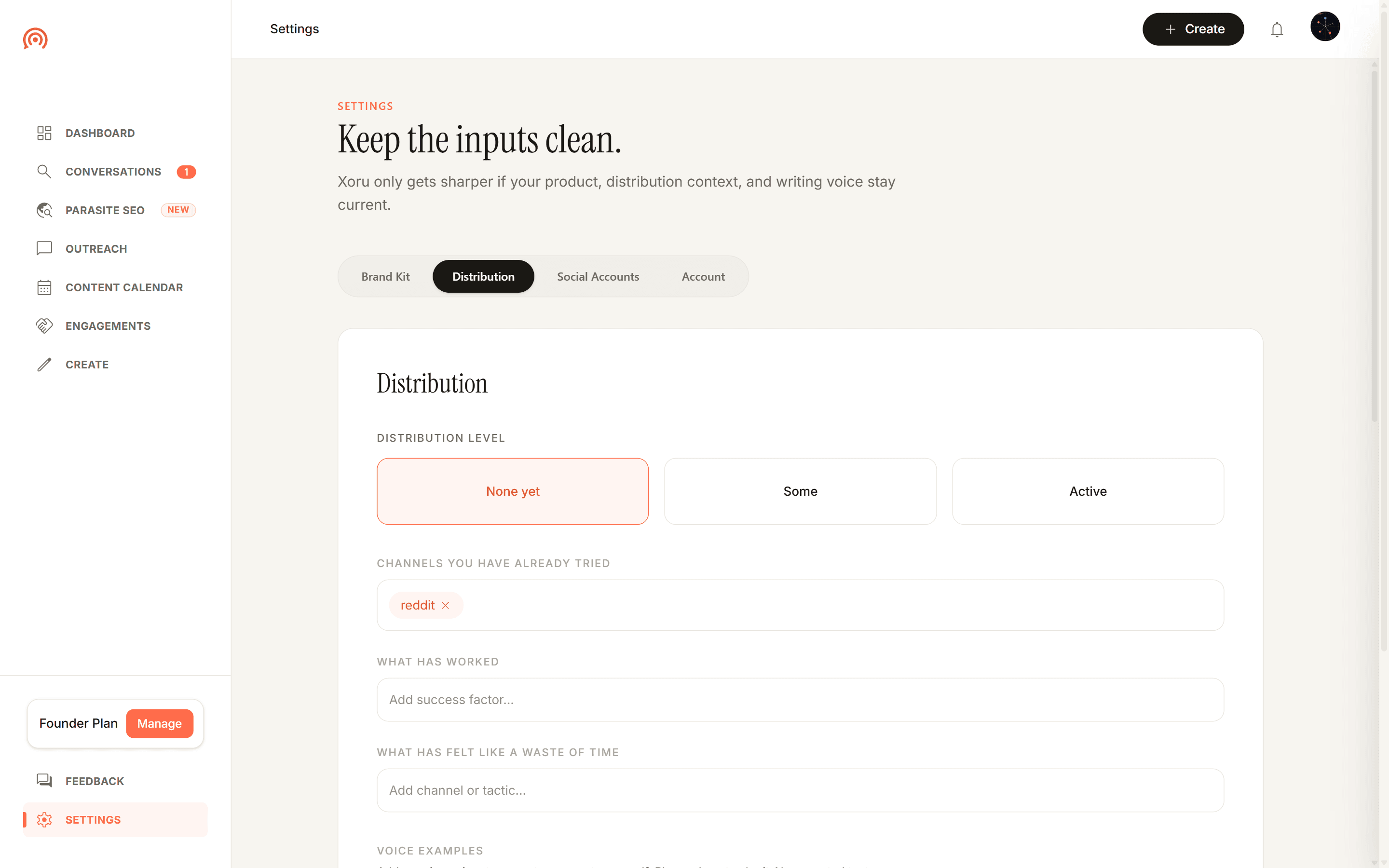Click the Engagements handshake icon
Viewport: 1389px width, 868px height.
(44, 325)
